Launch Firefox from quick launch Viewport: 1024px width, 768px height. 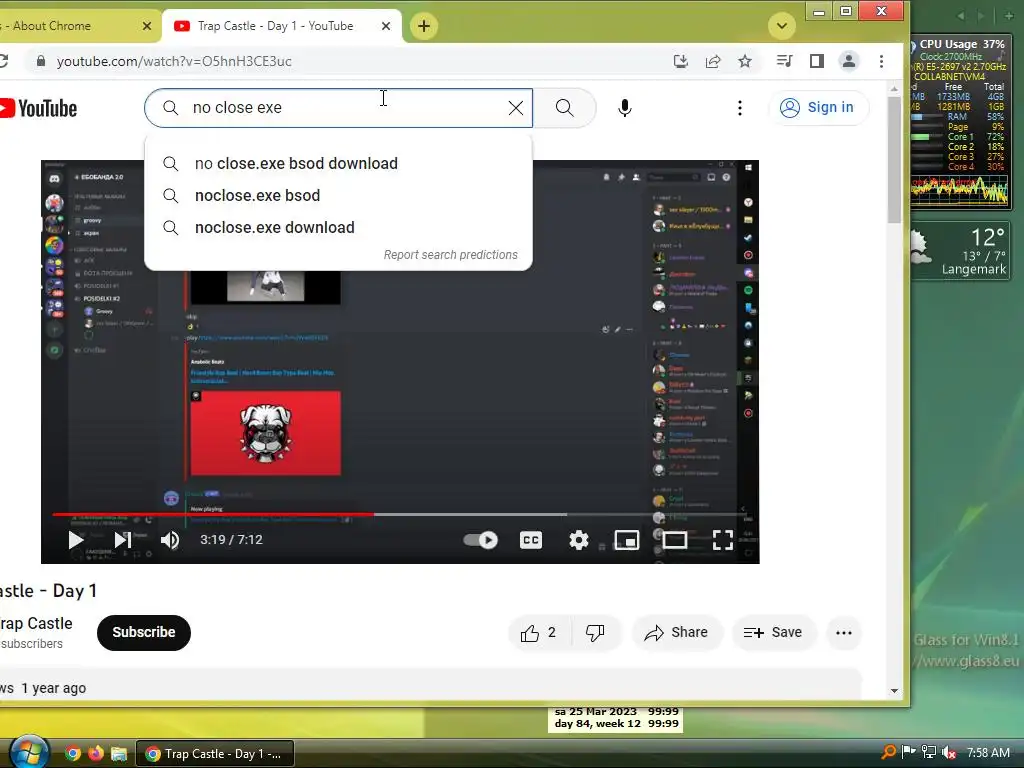[x=95, y=754]
